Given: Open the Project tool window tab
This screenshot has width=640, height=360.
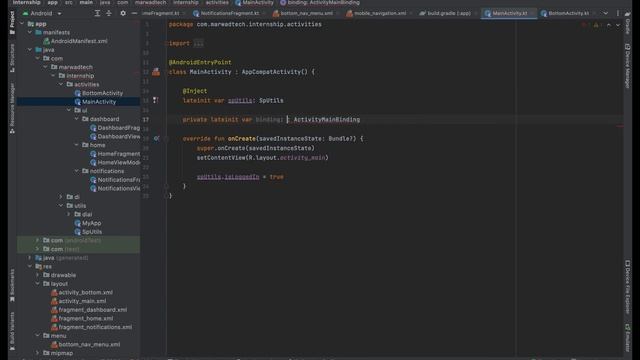Looking at the screenshot, I should (12, 22).
